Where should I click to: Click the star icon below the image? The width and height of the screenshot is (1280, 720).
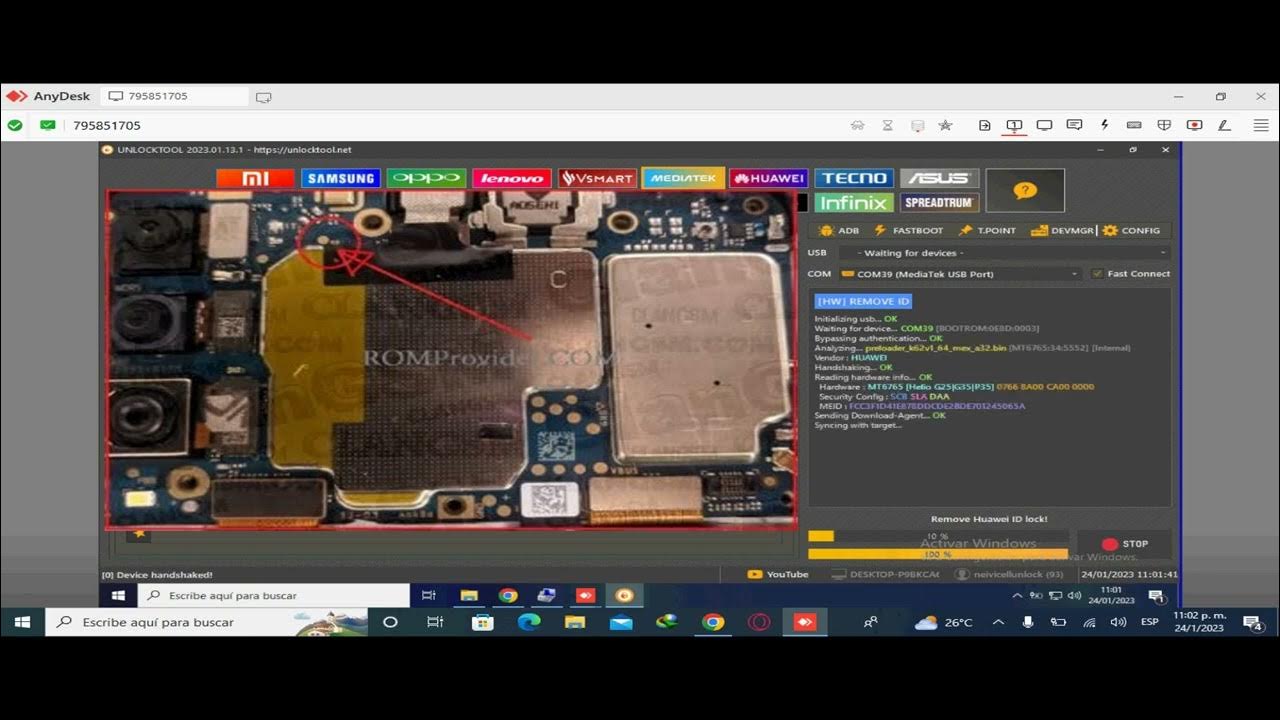point(140,534)
